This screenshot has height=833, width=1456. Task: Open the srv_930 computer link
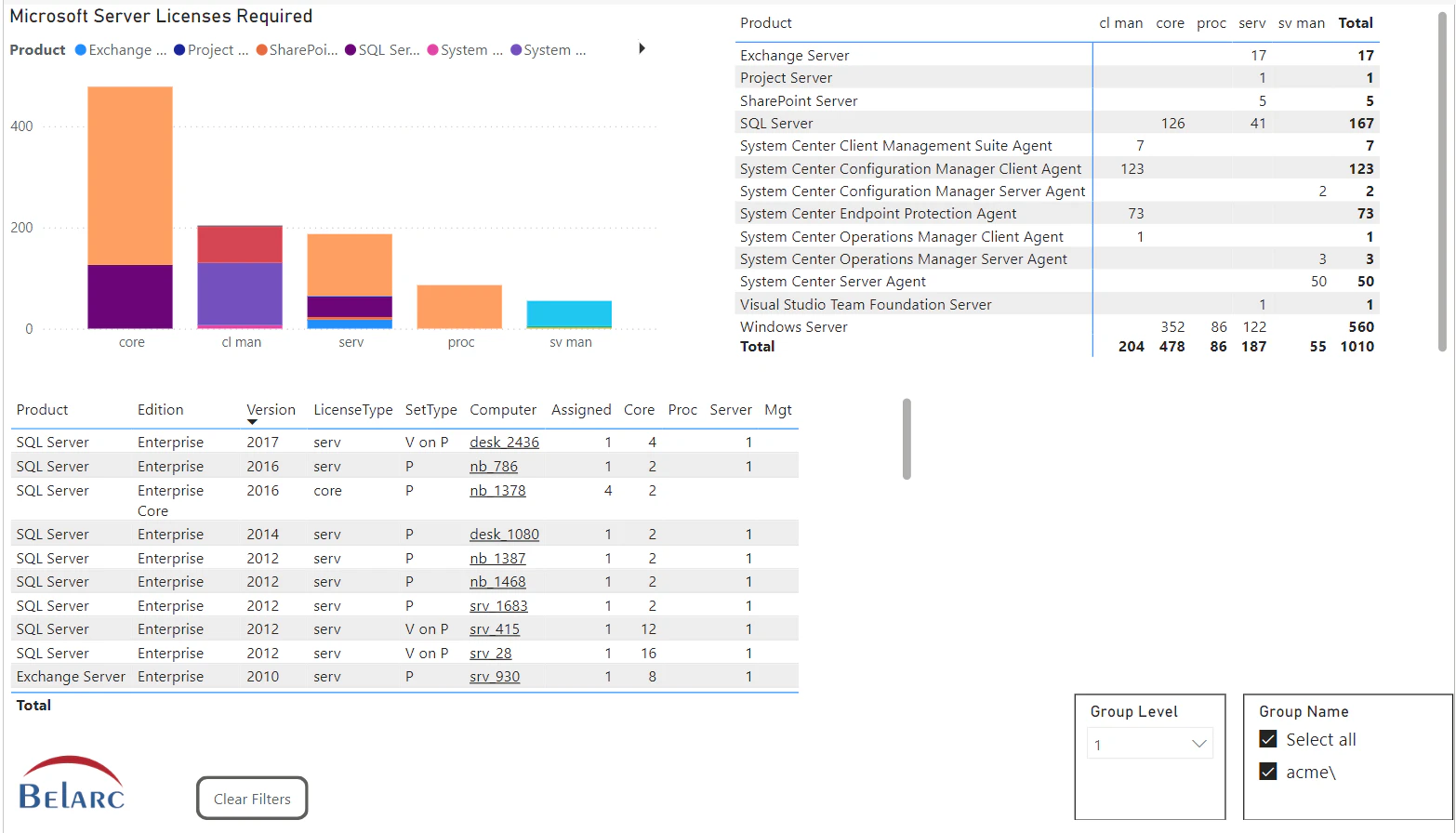pos(494,676)
